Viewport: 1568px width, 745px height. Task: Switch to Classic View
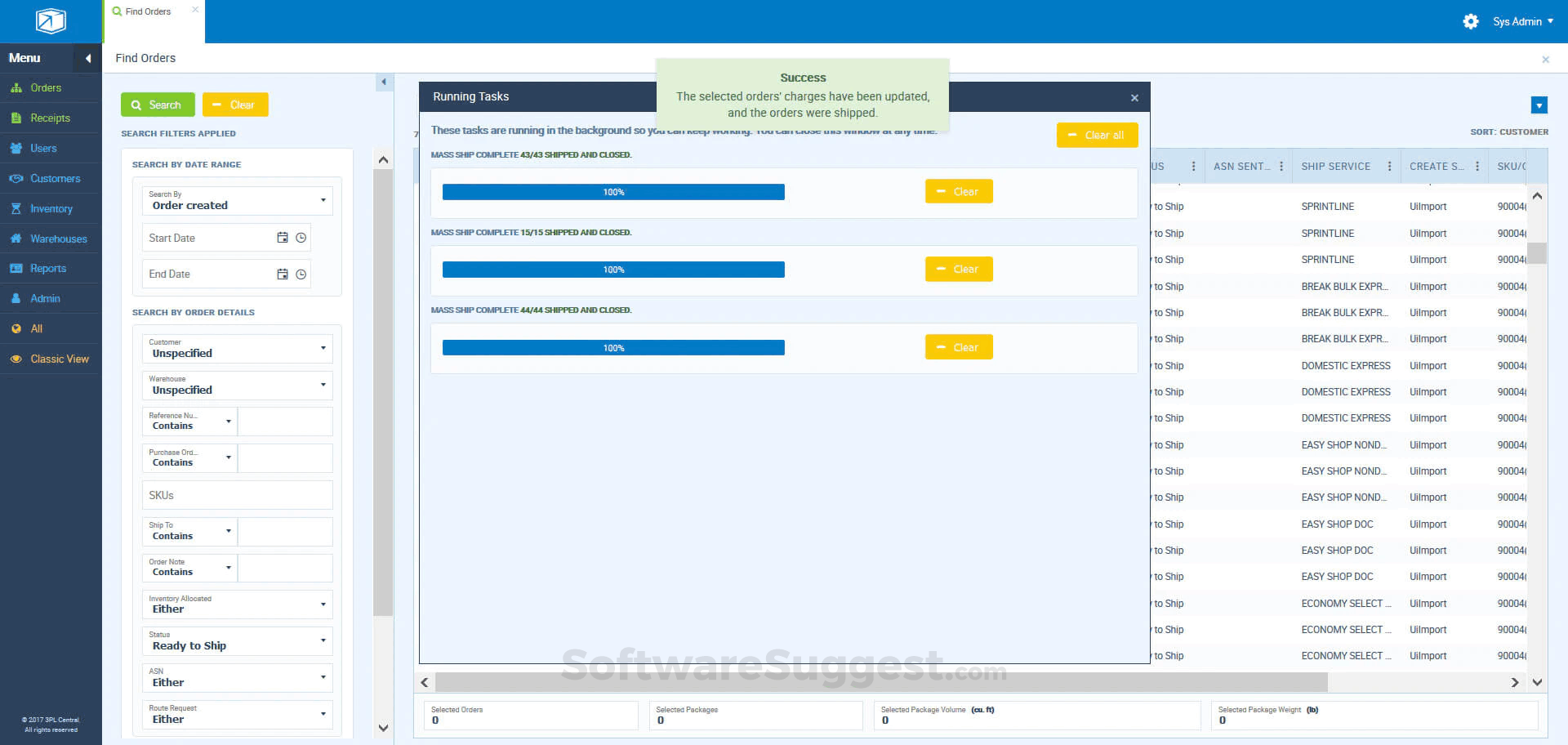pos(60,359)
